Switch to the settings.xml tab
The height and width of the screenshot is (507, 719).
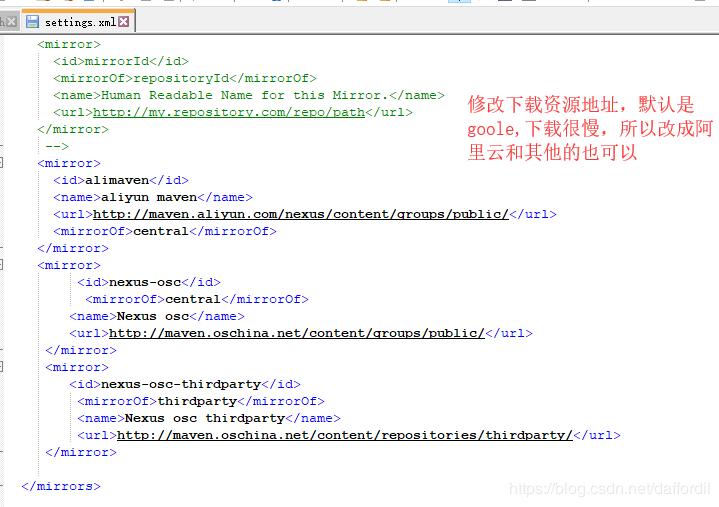79,21
